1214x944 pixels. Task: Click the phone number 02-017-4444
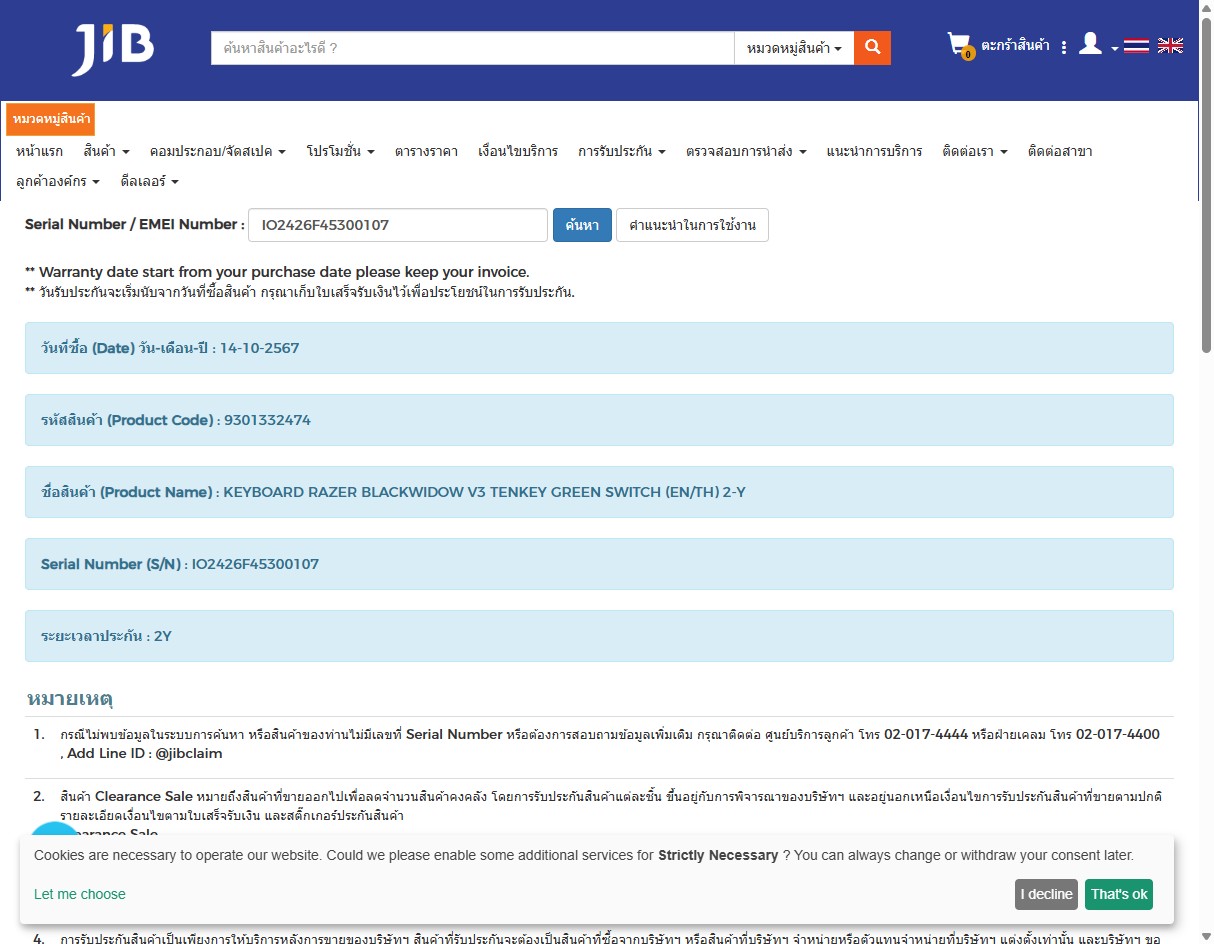click(x=926, y=734)
